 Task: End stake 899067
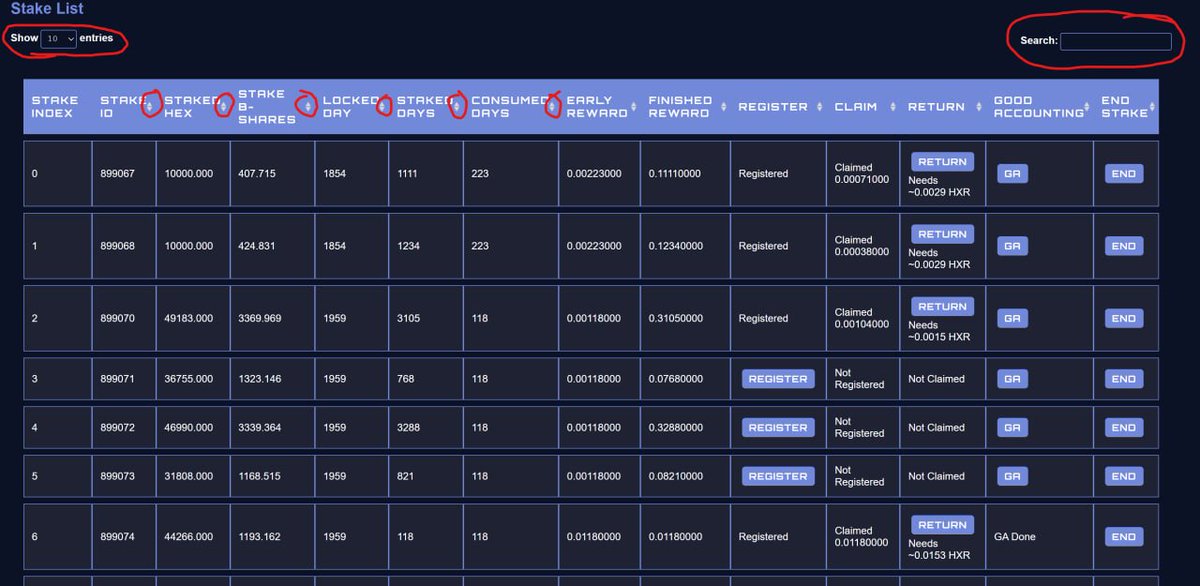tap(1124, 174)
